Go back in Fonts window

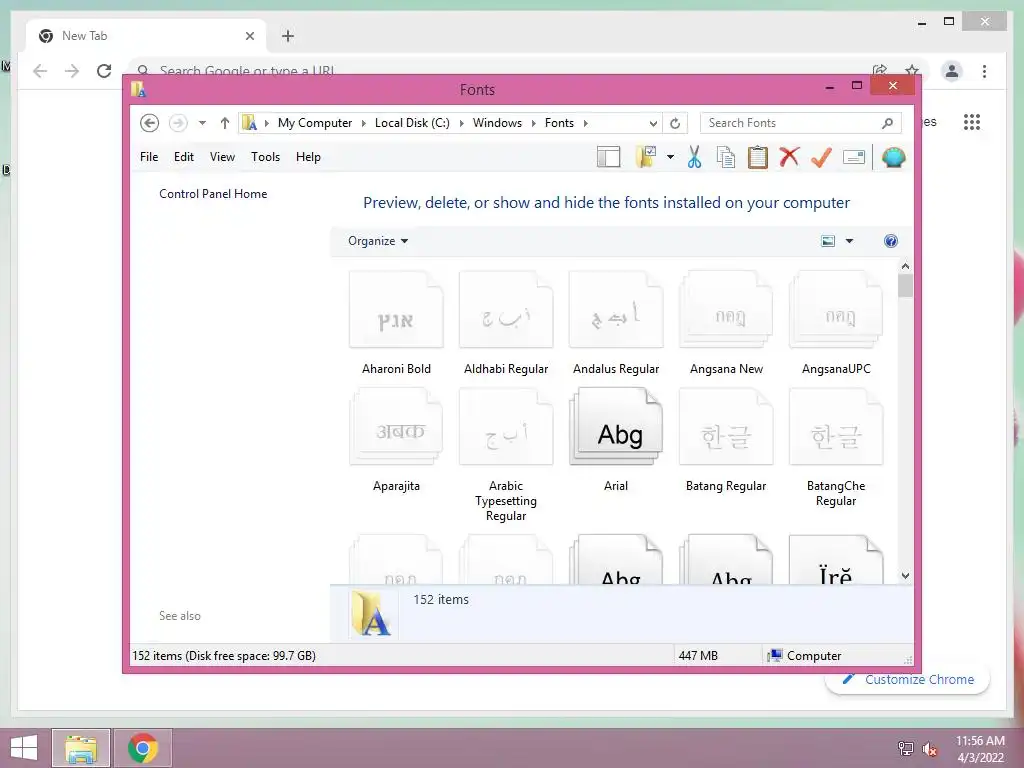pyautogui.click(x=150, y=123)
